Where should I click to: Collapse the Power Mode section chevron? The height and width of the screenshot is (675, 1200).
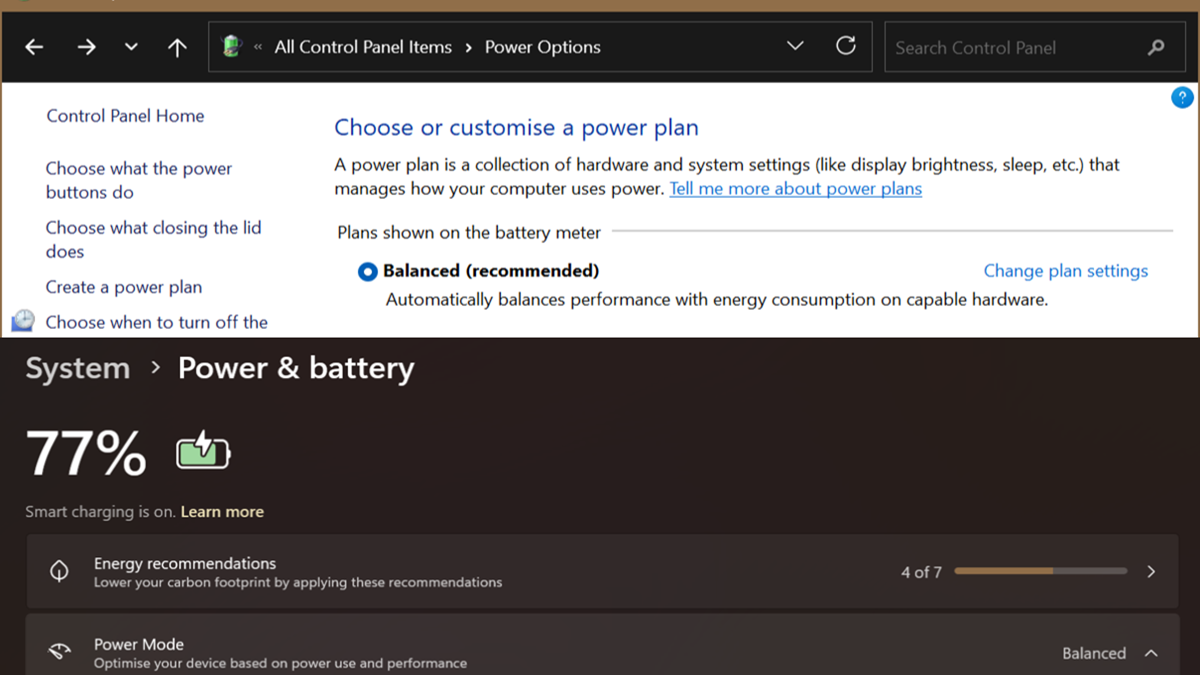pyautogui.click(x=1151, y=653)
